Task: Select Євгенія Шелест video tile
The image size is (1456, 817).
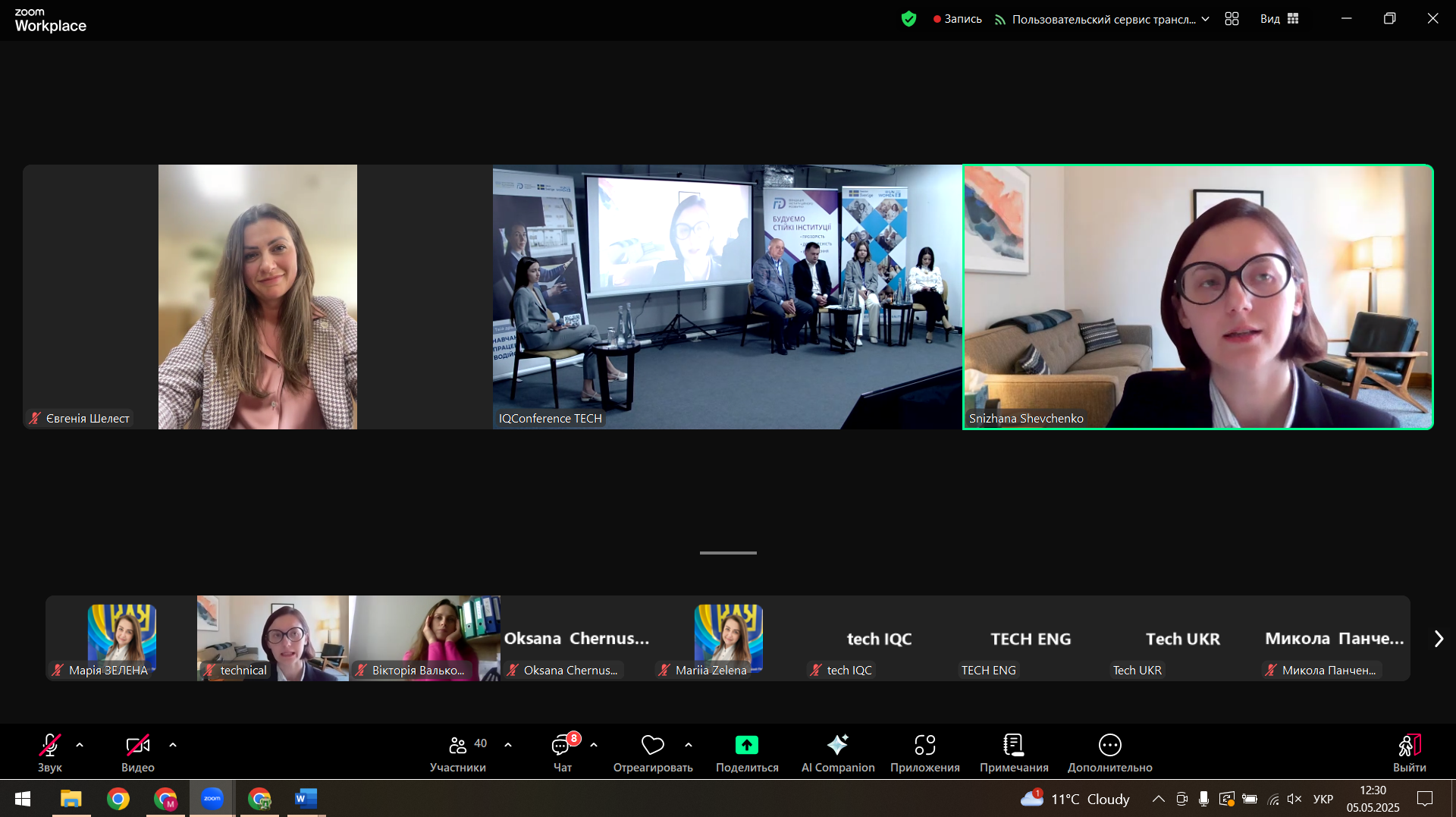Action: (x=258, y=297)
